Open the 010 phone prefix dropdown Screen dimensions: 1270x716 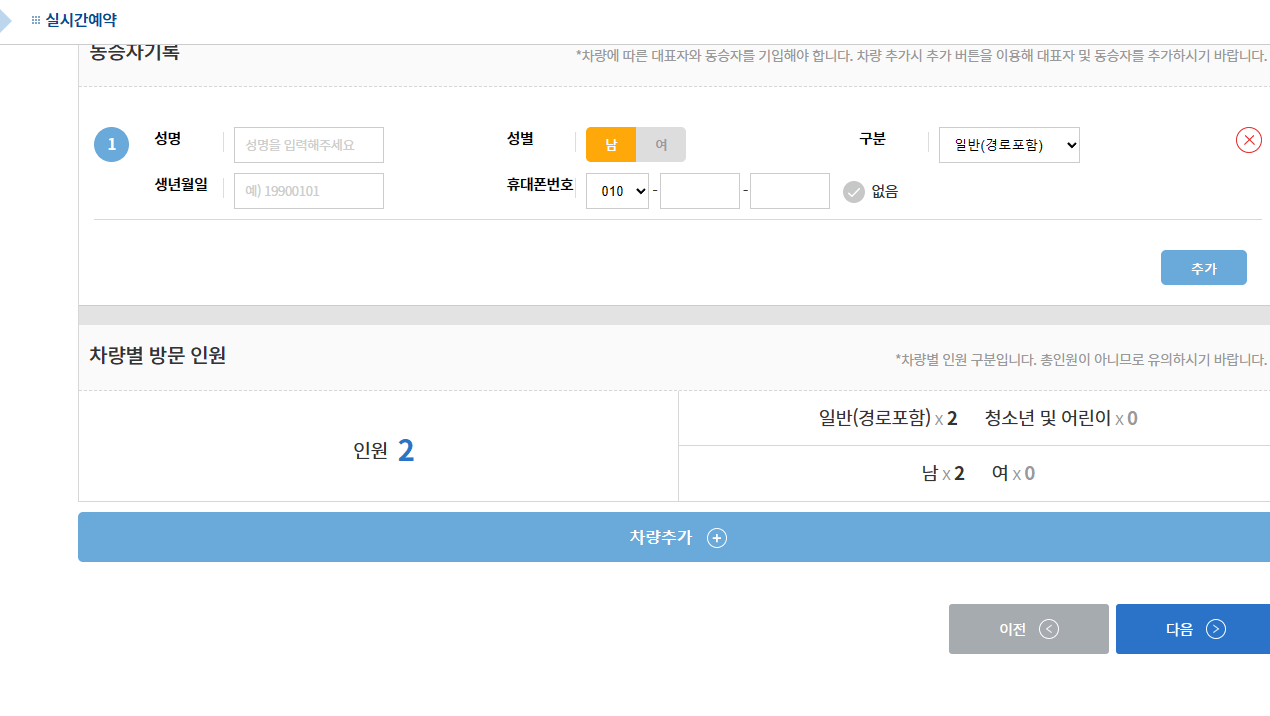(x=616, y=191)
